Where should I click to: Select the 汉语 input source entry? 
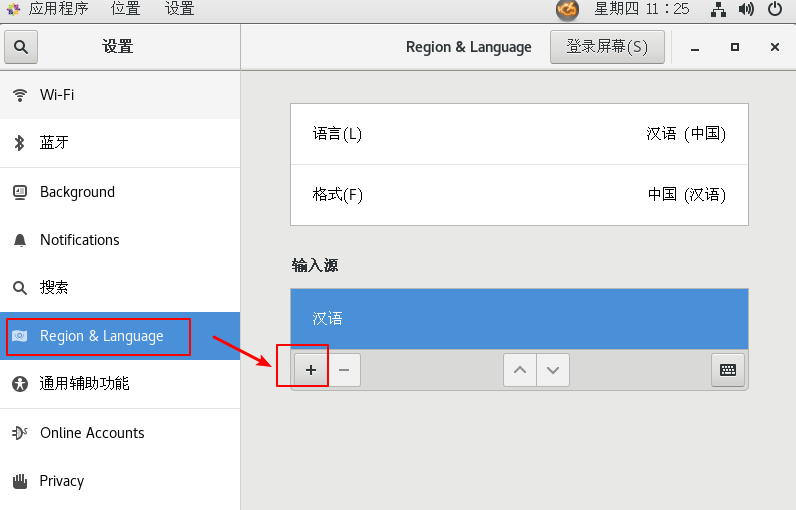tap(519, 319)
